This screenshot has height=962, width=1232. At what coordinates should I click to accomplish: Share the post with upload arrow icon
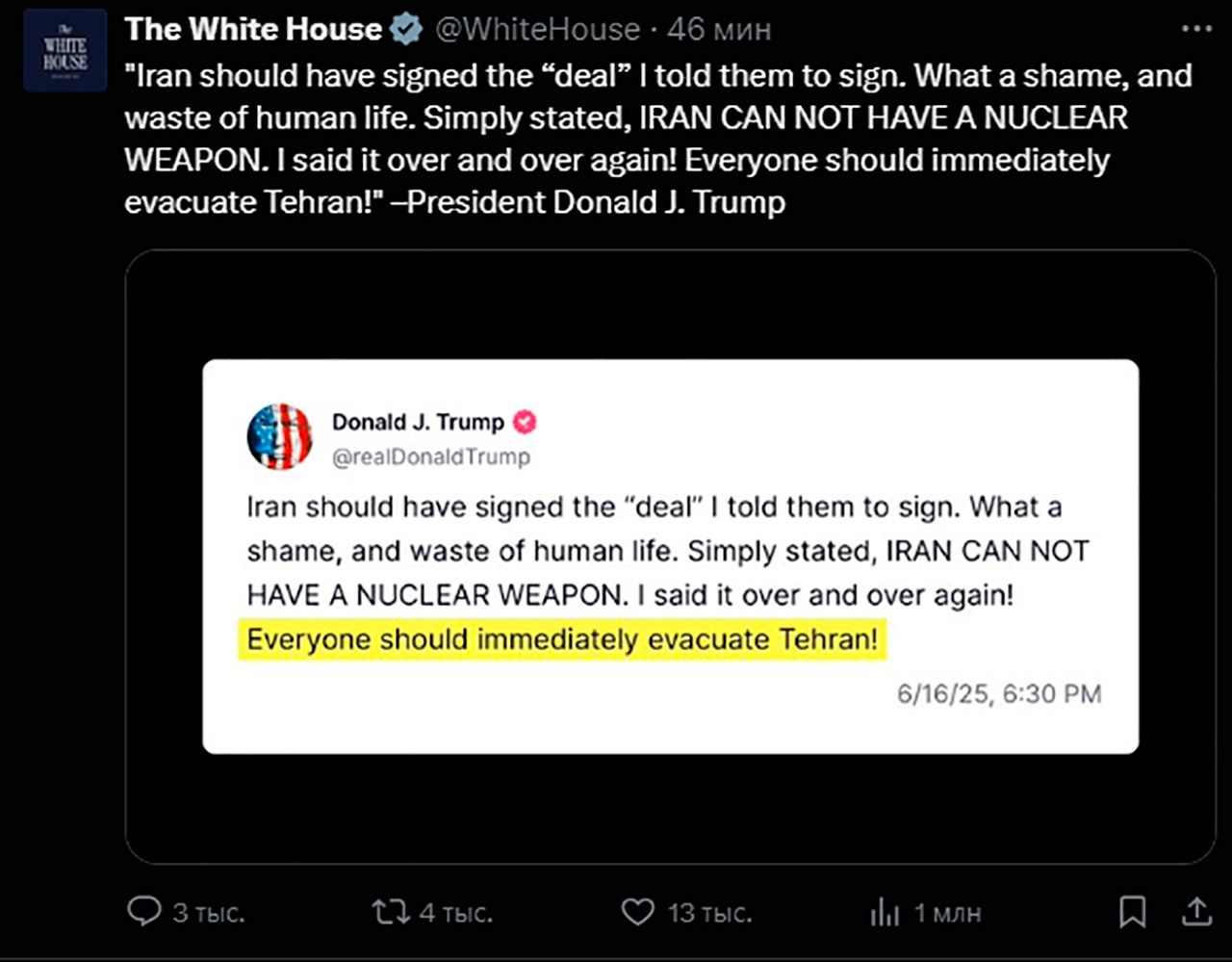(1195, 910)
